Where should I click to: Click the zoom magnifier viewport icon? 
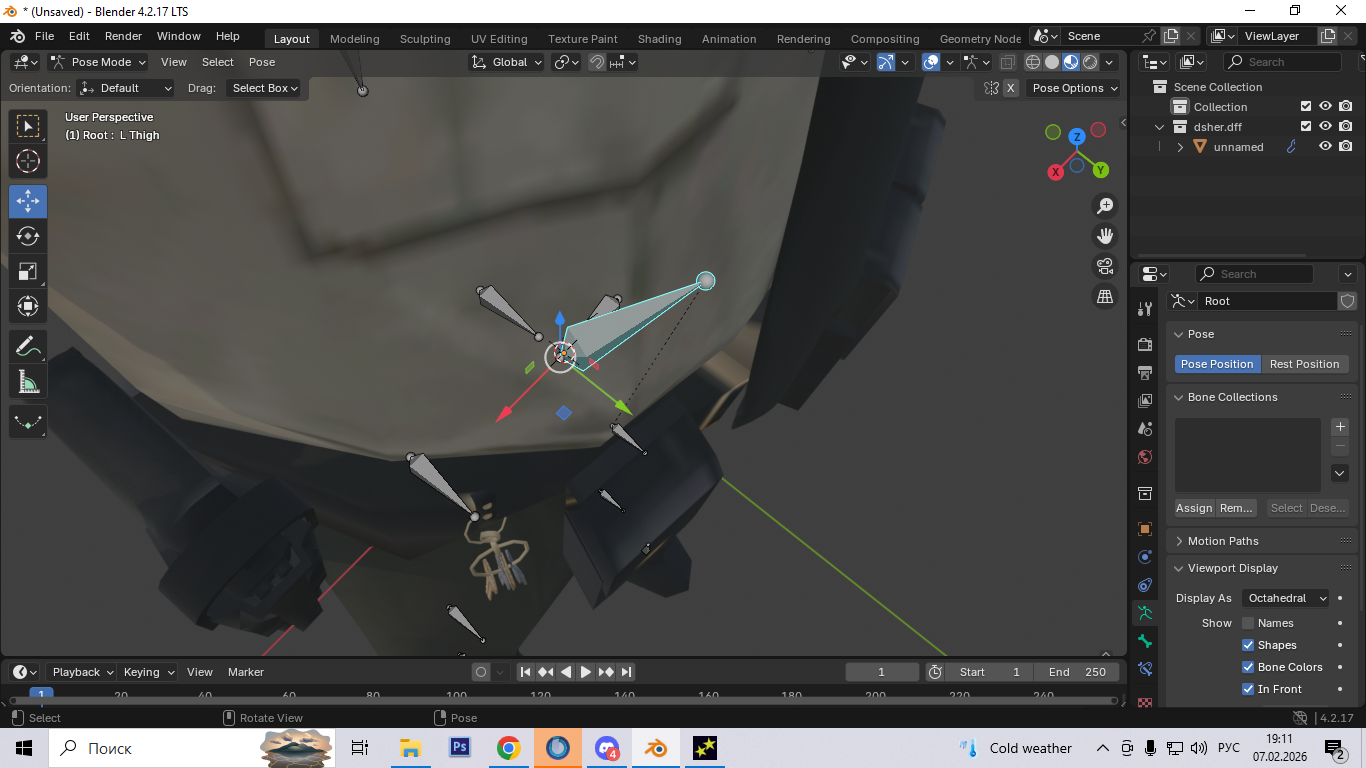click(x=1105, y=206)
